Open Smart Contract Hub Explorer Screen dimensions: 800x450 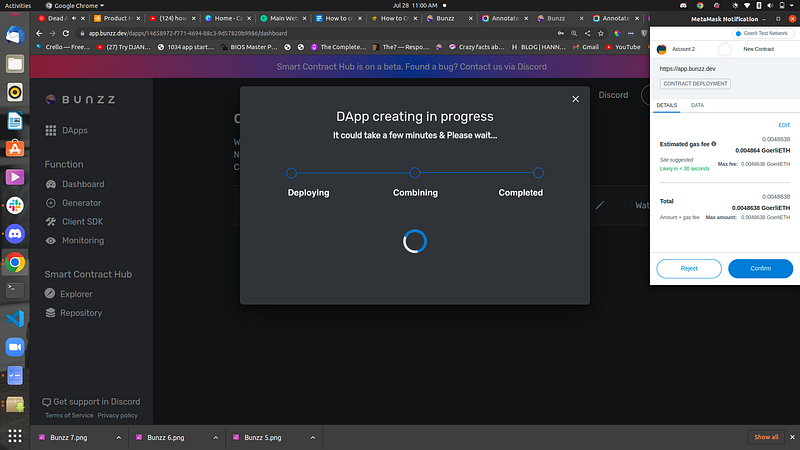click(x=68, y=294)
